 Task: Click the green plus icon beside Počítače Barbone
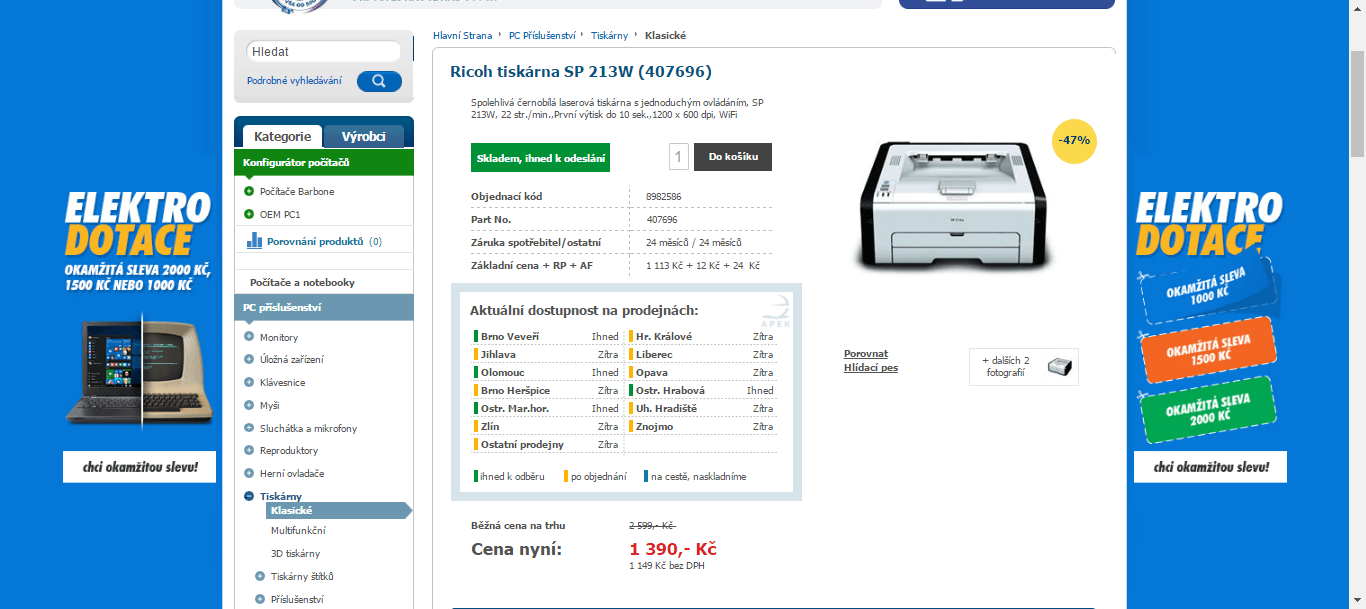pyautogui.click(x=249, y=191)
